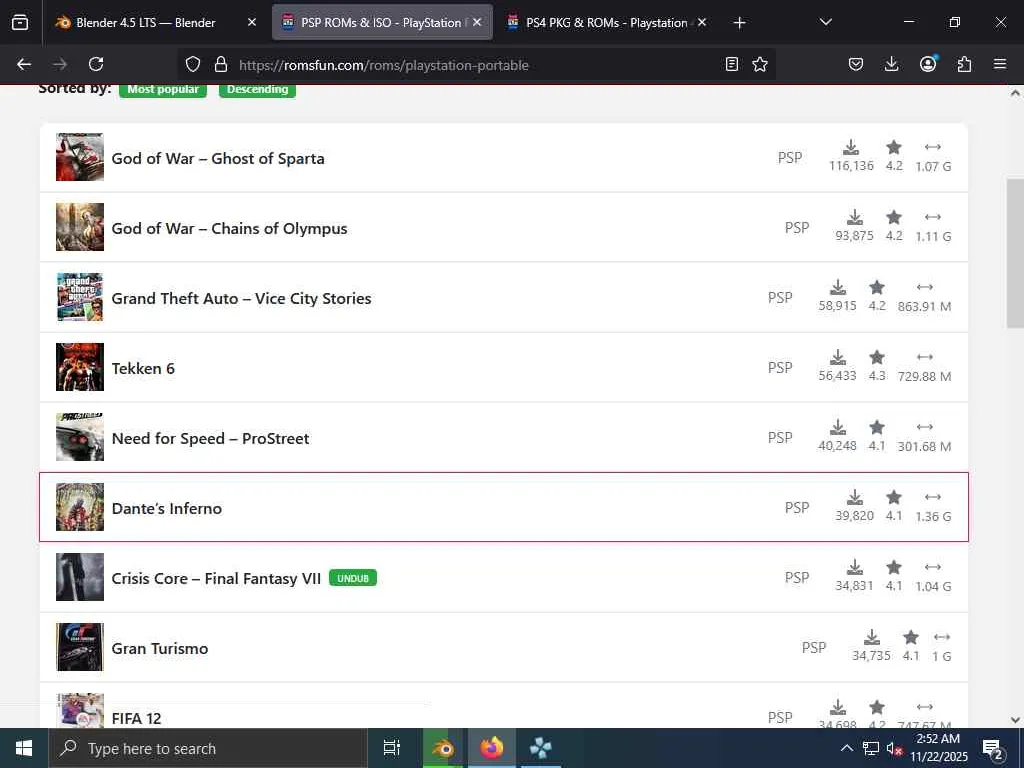Screen dimensions: 1024x768
Task: Click the rating star for Chains of Olympus
Action: [894, 217]
